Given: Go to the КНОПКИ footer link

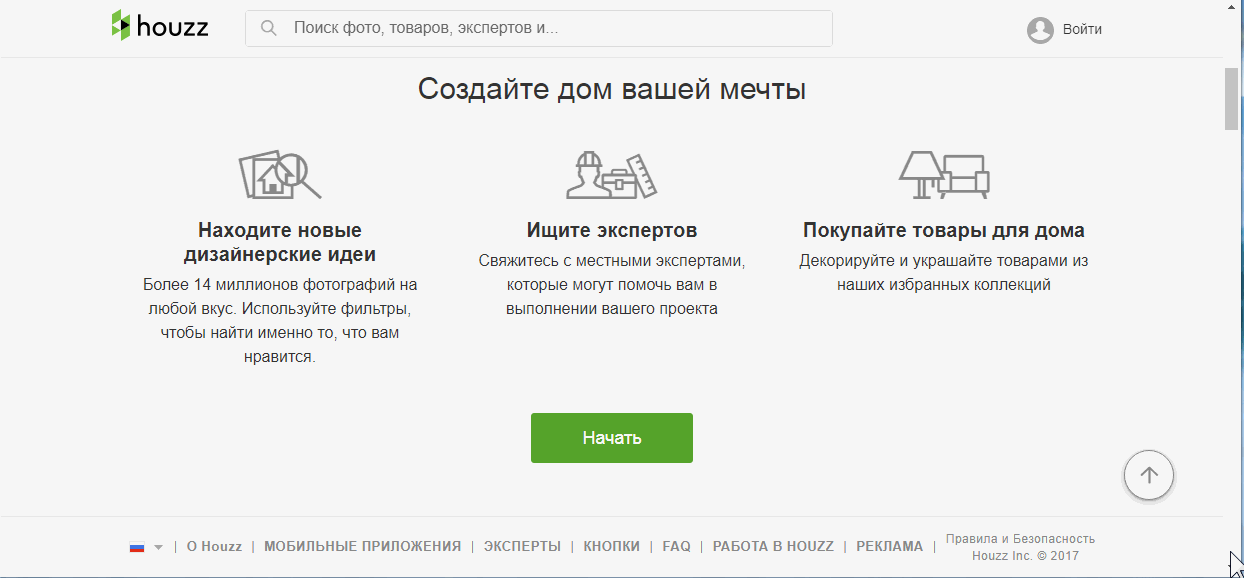Looking at the screenshot, I should [x=611, y=546].
